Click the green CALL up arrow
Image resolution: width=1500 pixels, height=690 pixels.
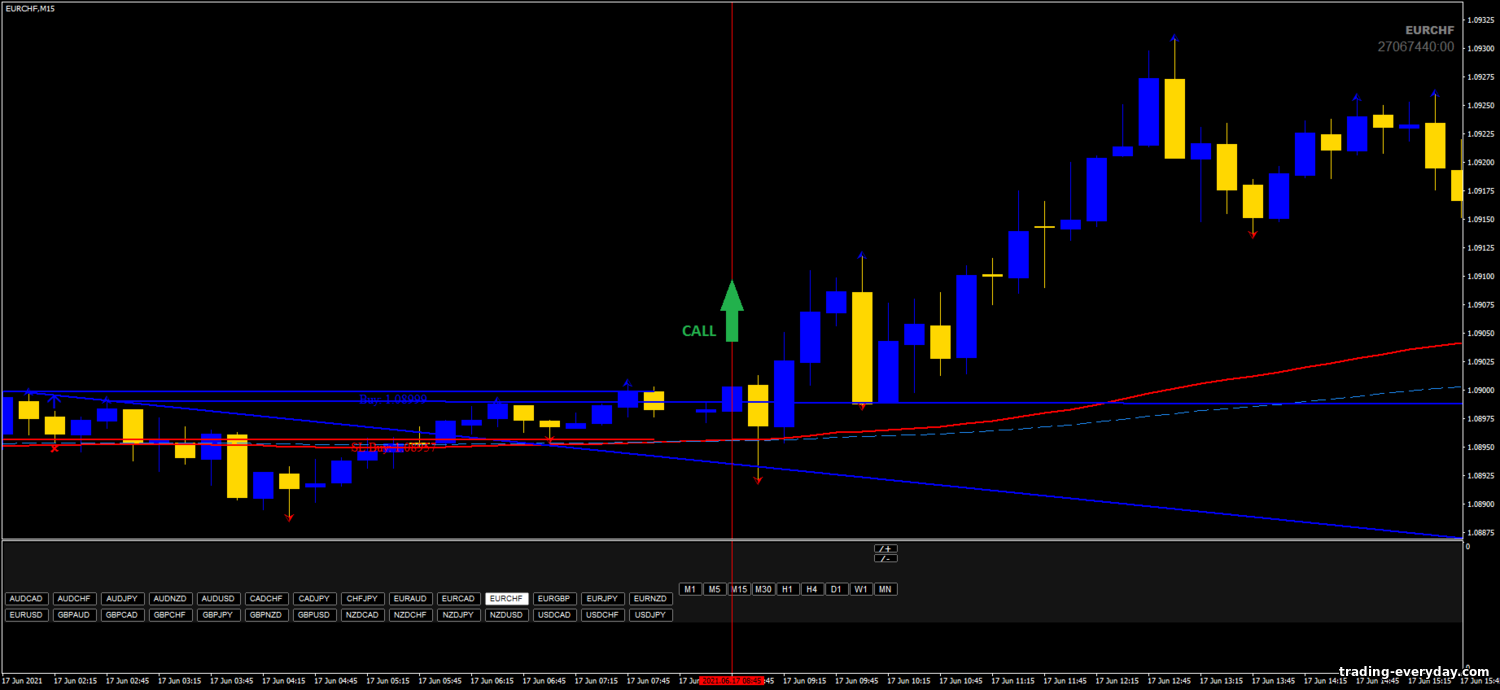(732, 311)
